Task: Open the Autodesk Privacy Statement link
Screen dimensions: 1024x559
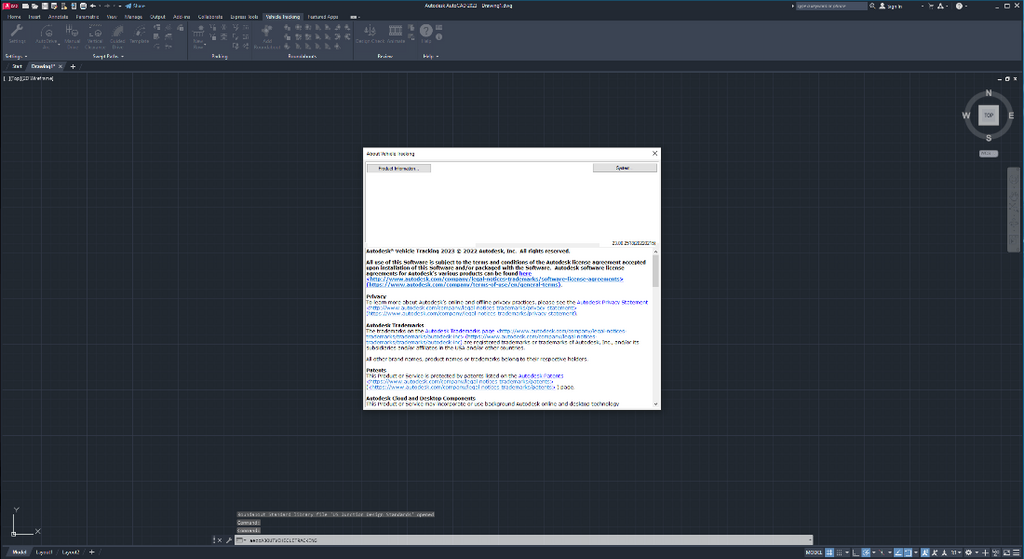Action: 612,302
